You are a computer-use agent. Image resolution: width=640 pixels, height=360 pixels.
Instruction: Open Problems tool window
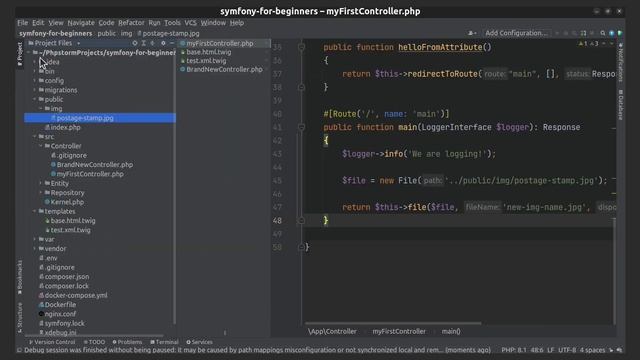click(127, 342)
